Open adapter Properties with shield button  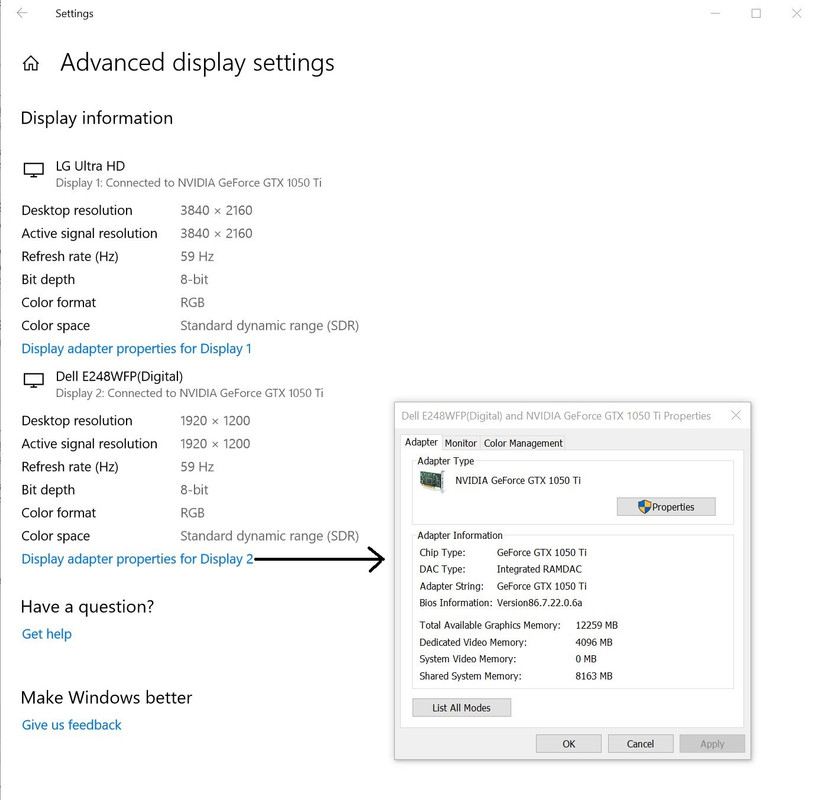666,507
